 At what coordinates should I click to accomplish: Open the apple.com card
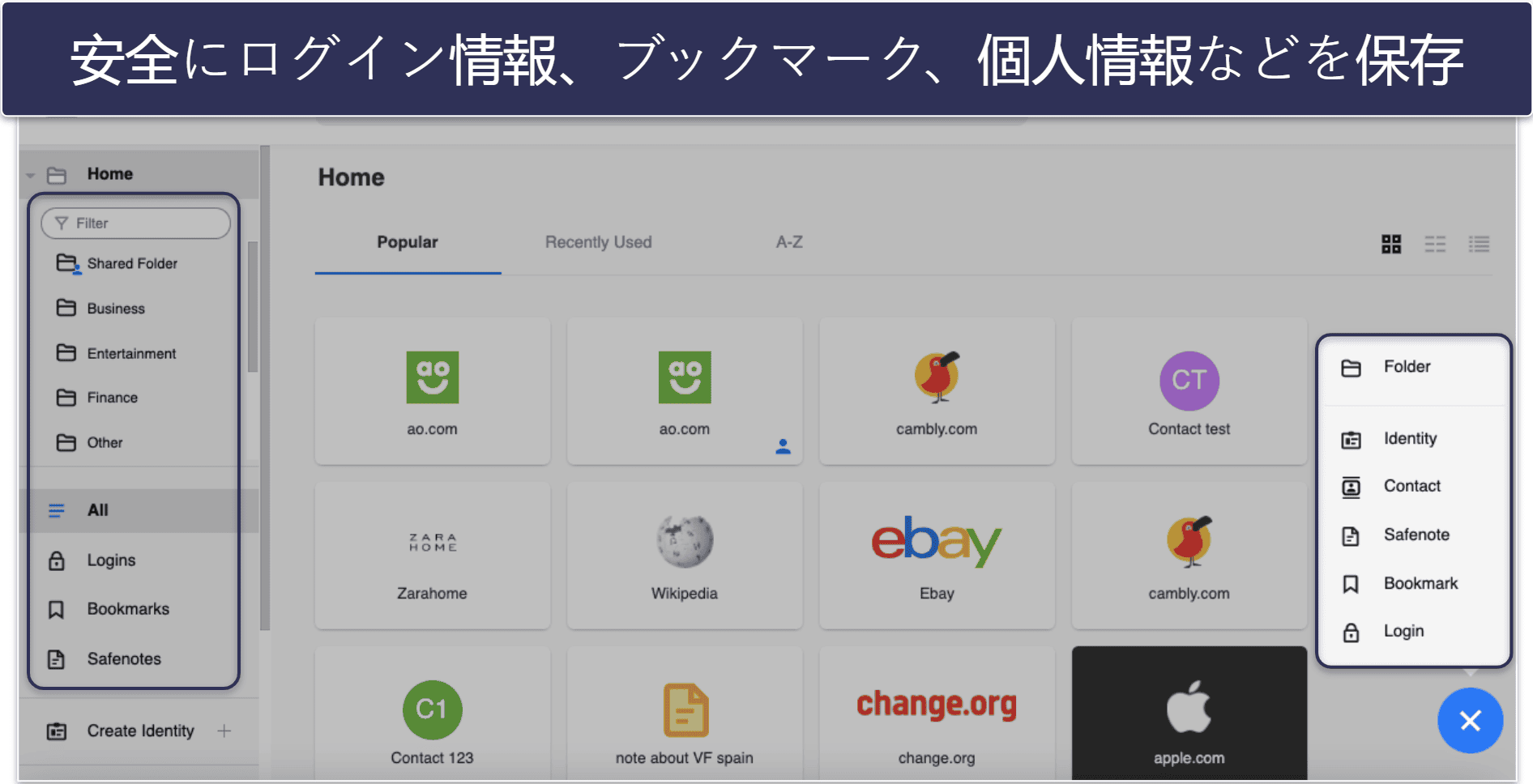pos(1189,714)
